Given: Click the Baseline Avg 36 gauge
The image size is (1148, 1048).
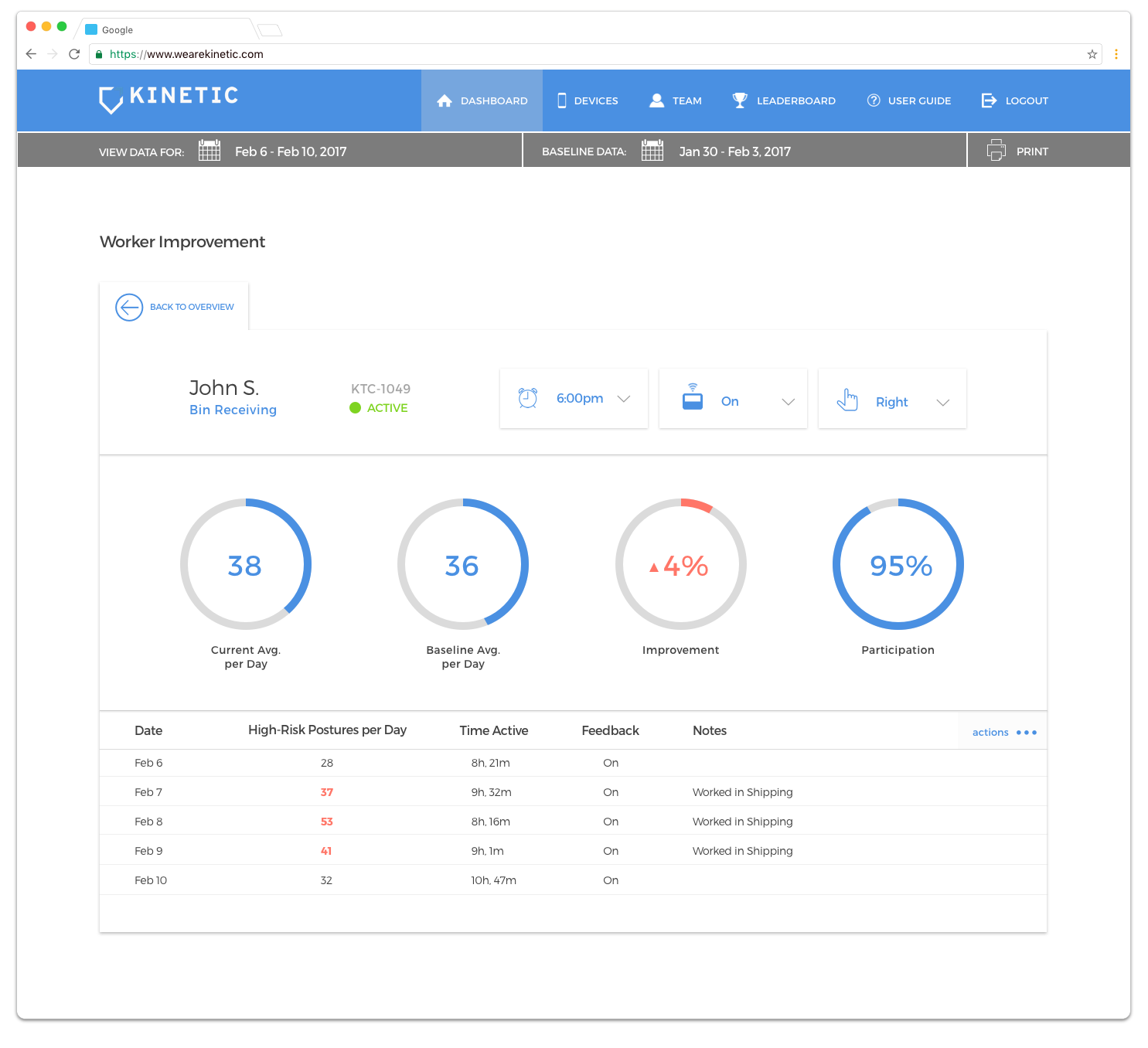Looking at the screenshot, I should tap(463, 564).
